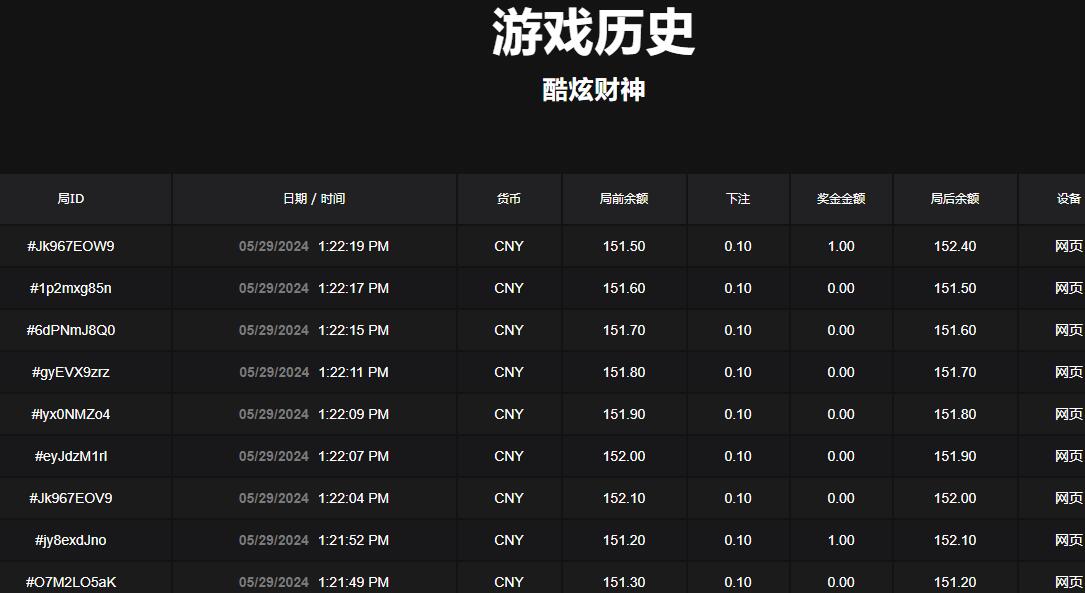Click the 设备 column header

pyautogui.click(x=1069, y=199)
